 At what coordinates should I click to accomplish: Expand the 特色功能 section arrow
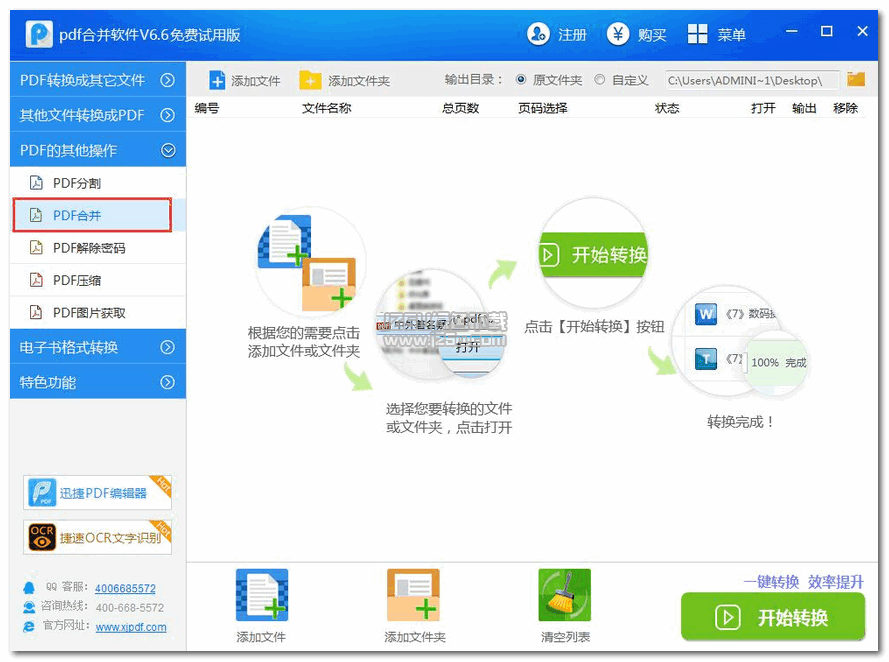tap(167, 382)
